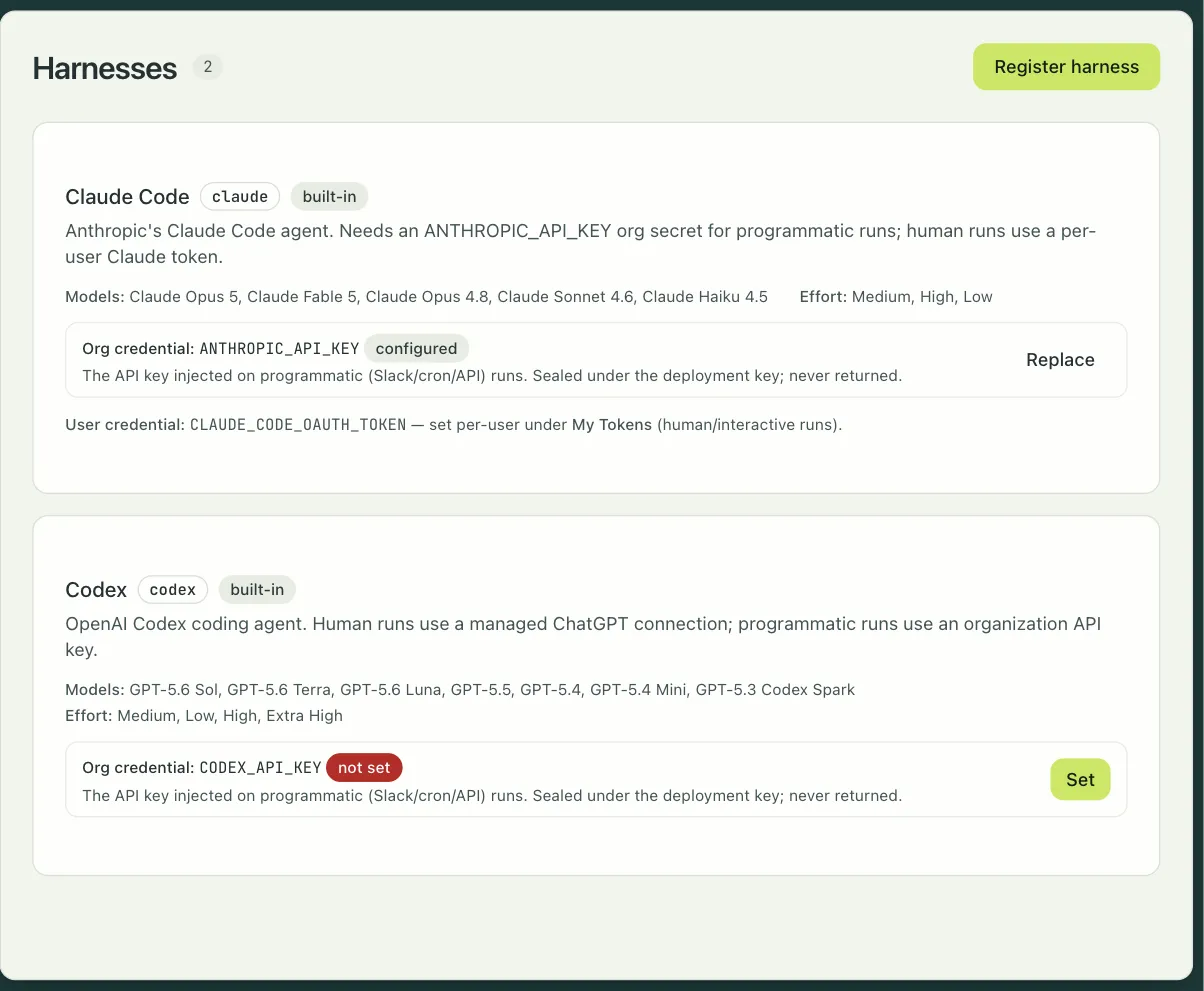
Task: Click the GPT-5.6 Sol model name
Action: (174, 690)
